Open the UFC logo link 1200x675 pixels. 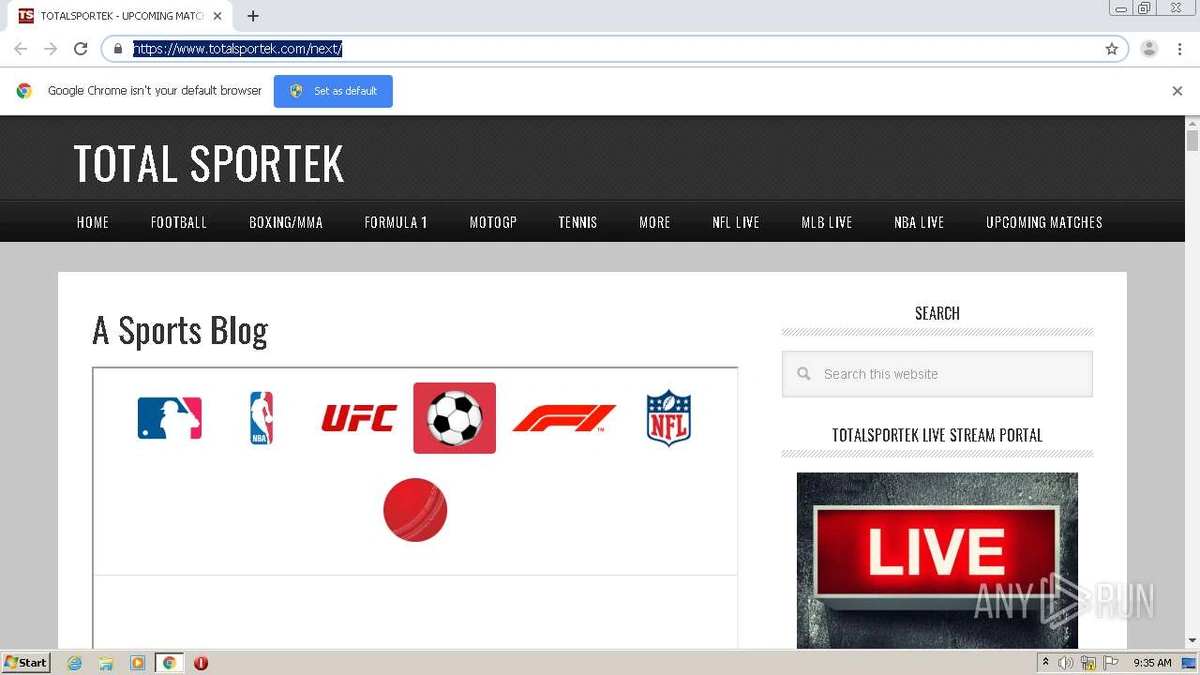pyautogui.click(x=358, y=418)
